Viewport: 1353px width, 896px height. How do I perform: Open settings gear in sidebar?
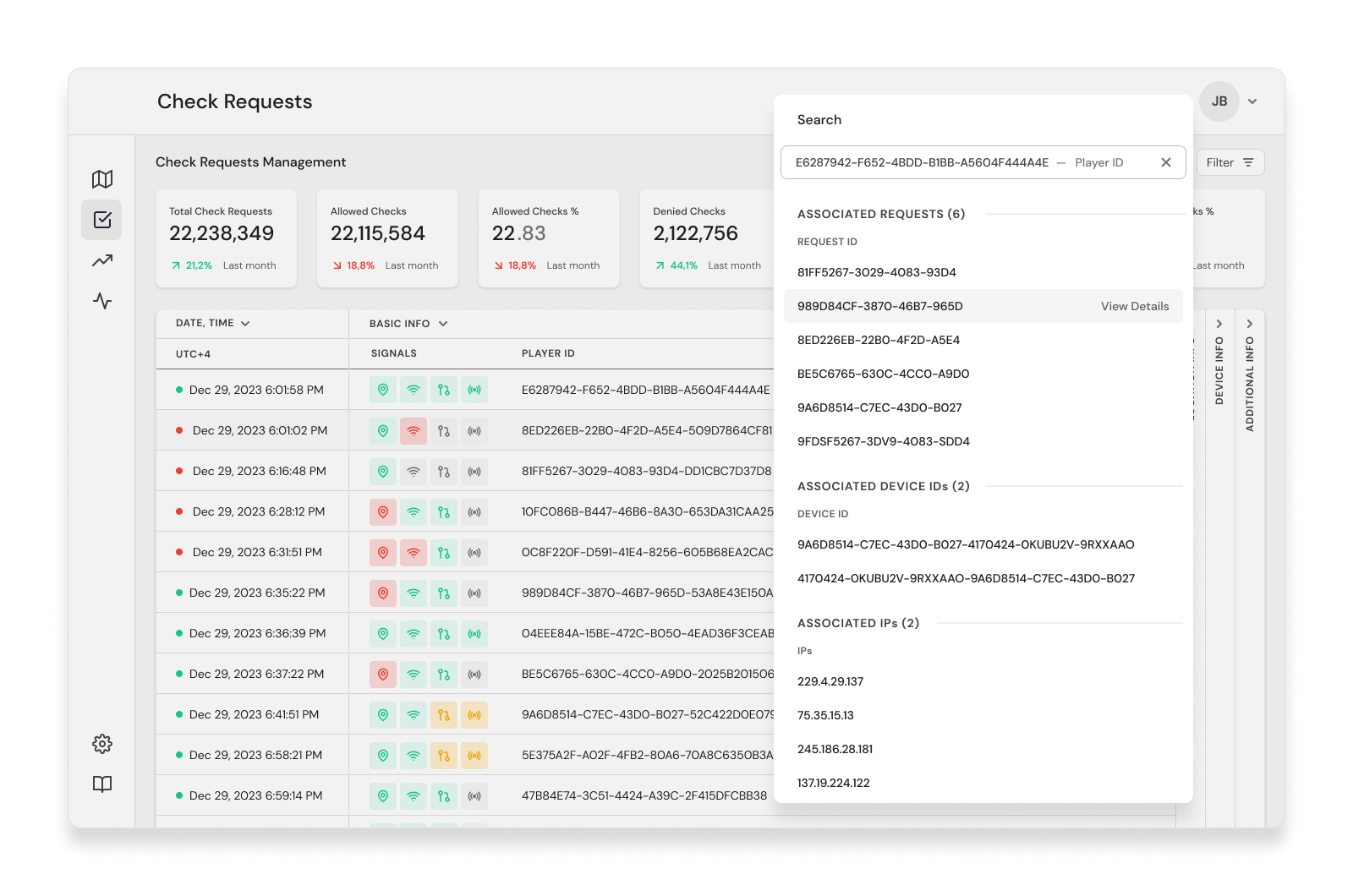coord(102,744)
